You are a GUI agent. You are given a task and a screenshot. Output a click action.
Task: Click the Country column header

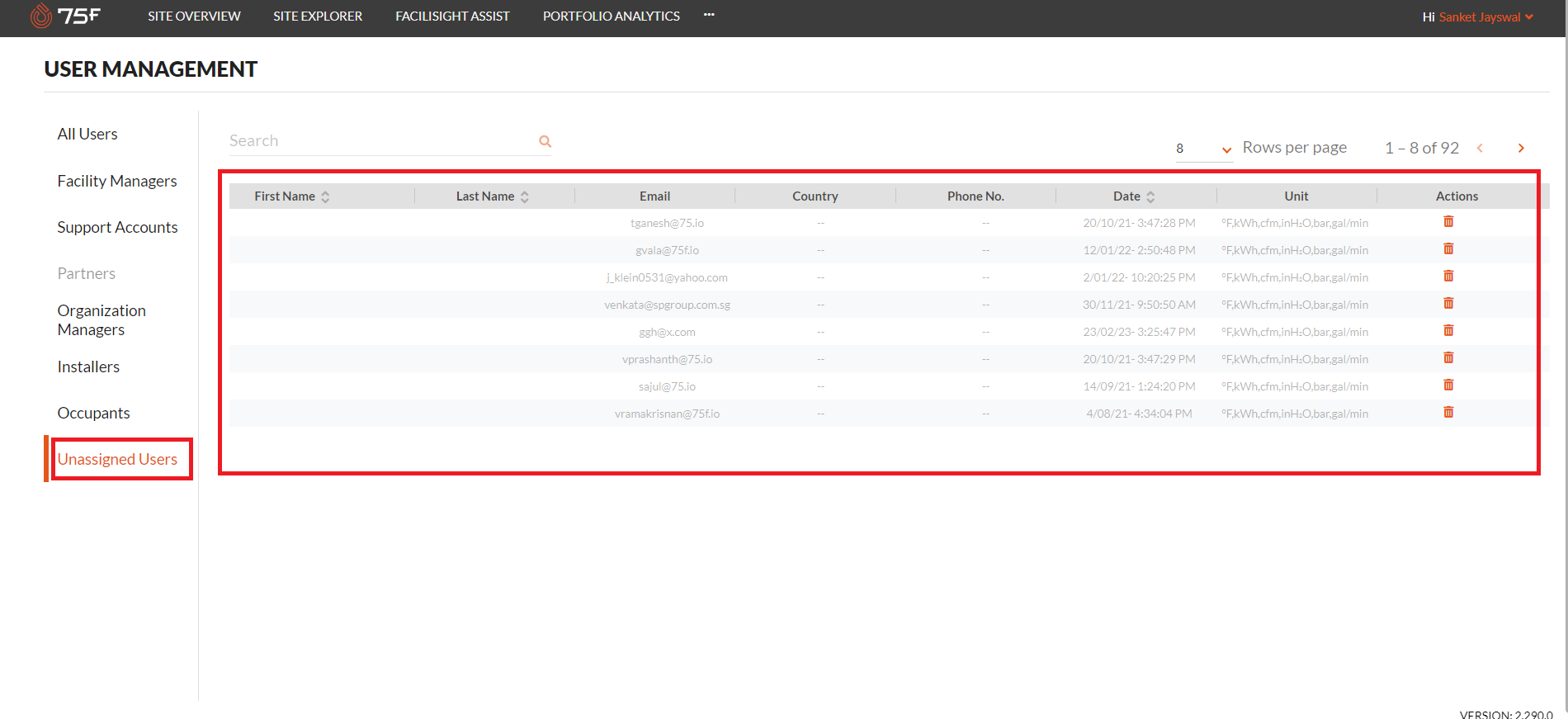[815, 196]
